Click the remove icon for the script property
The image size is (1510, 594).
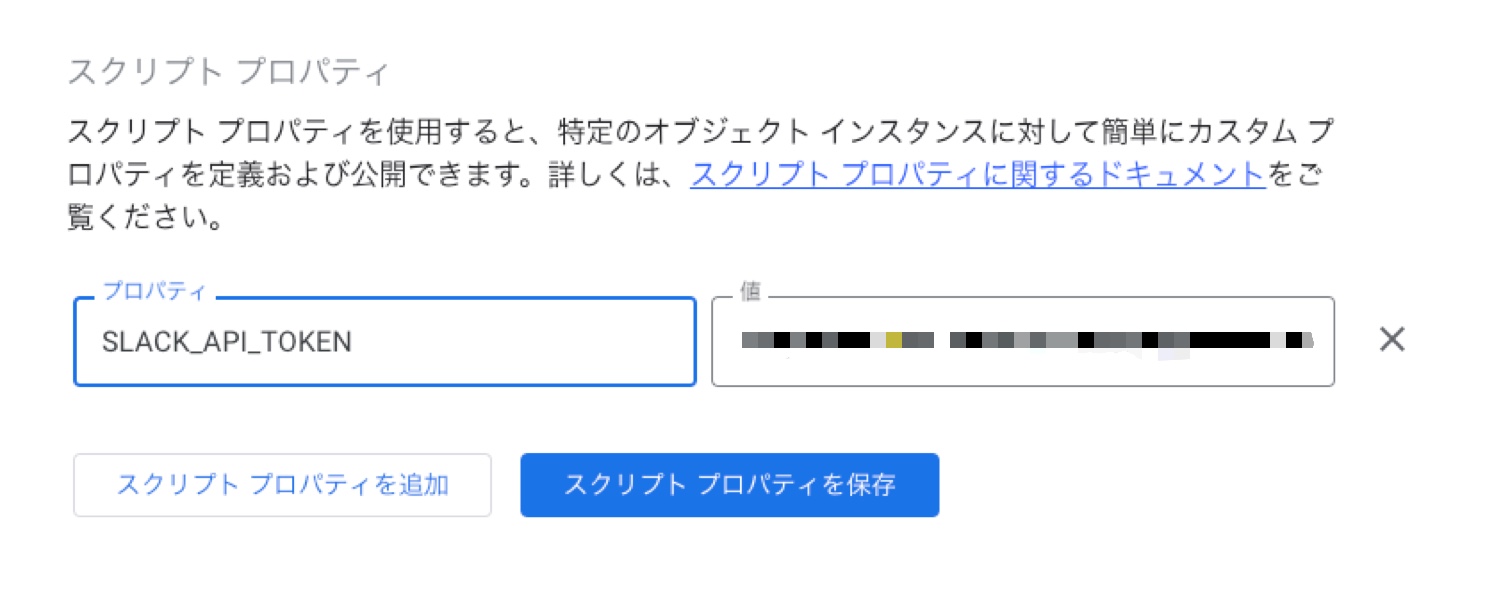click(x=1391, y=340)
